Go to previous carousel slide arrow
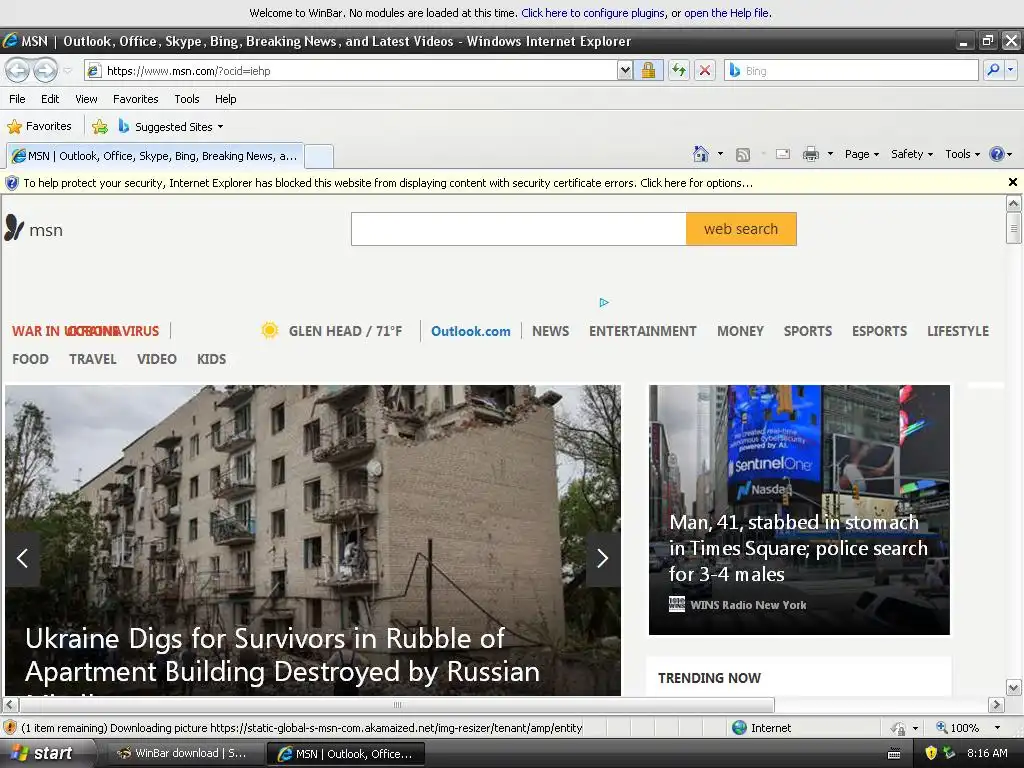Viewport: 1024px width, 768px height. 22,558
